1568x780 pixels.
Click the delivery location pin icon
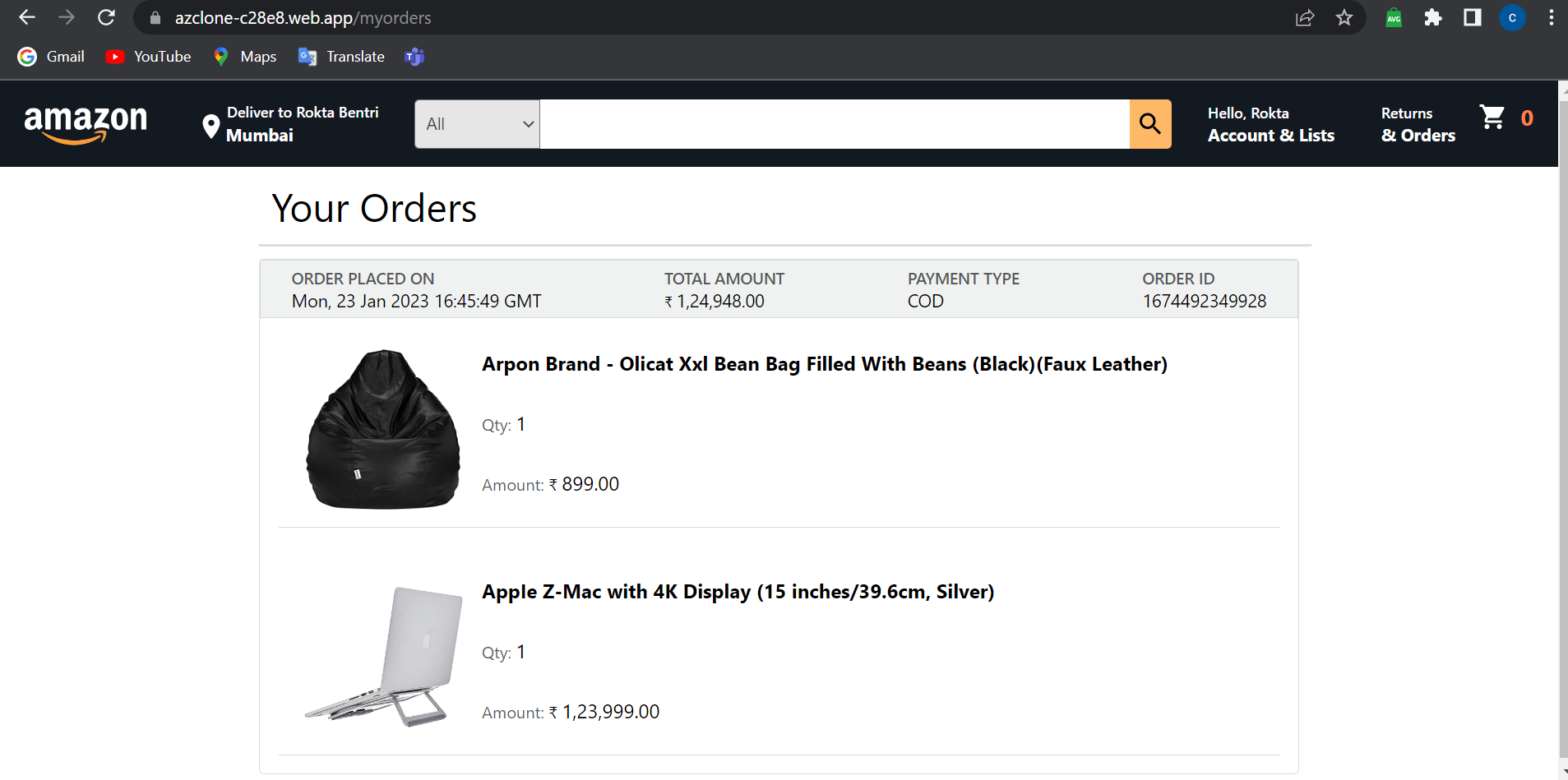click(x=210, y=125)
